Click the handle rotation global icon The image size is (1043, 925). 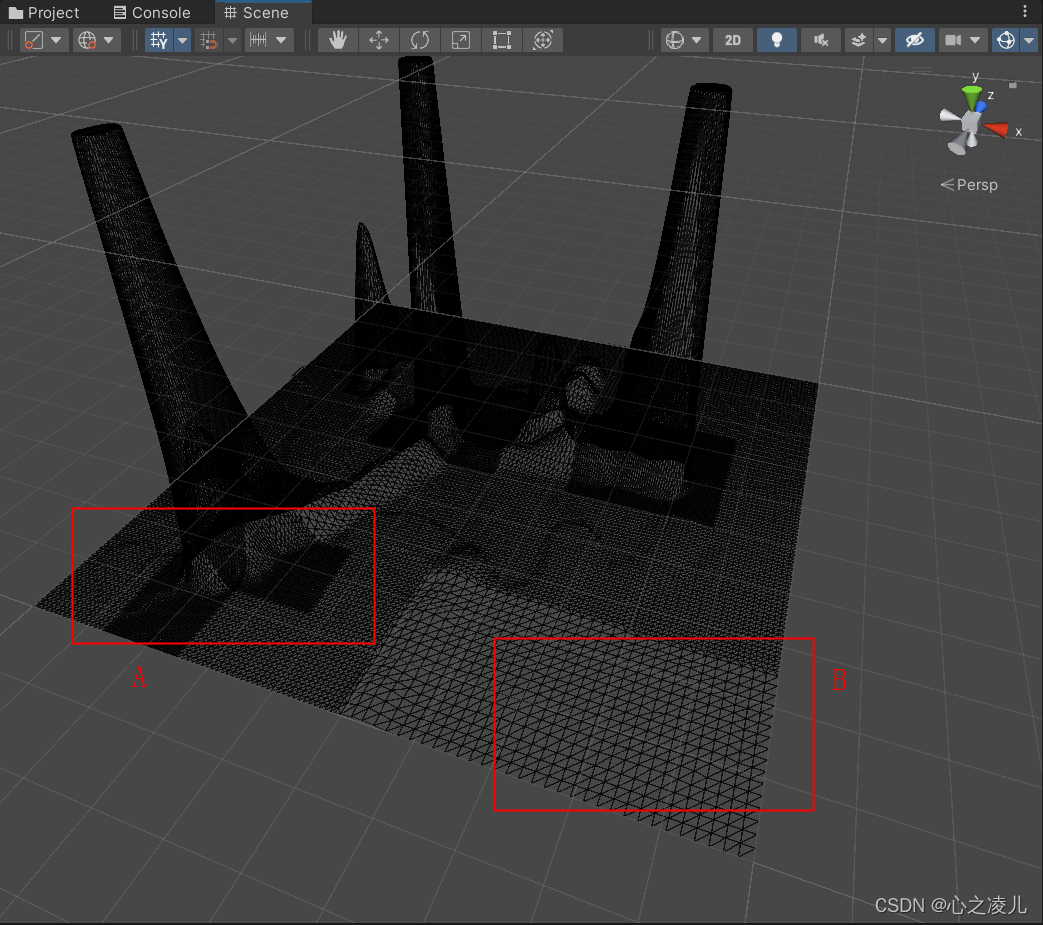(86, 41)
